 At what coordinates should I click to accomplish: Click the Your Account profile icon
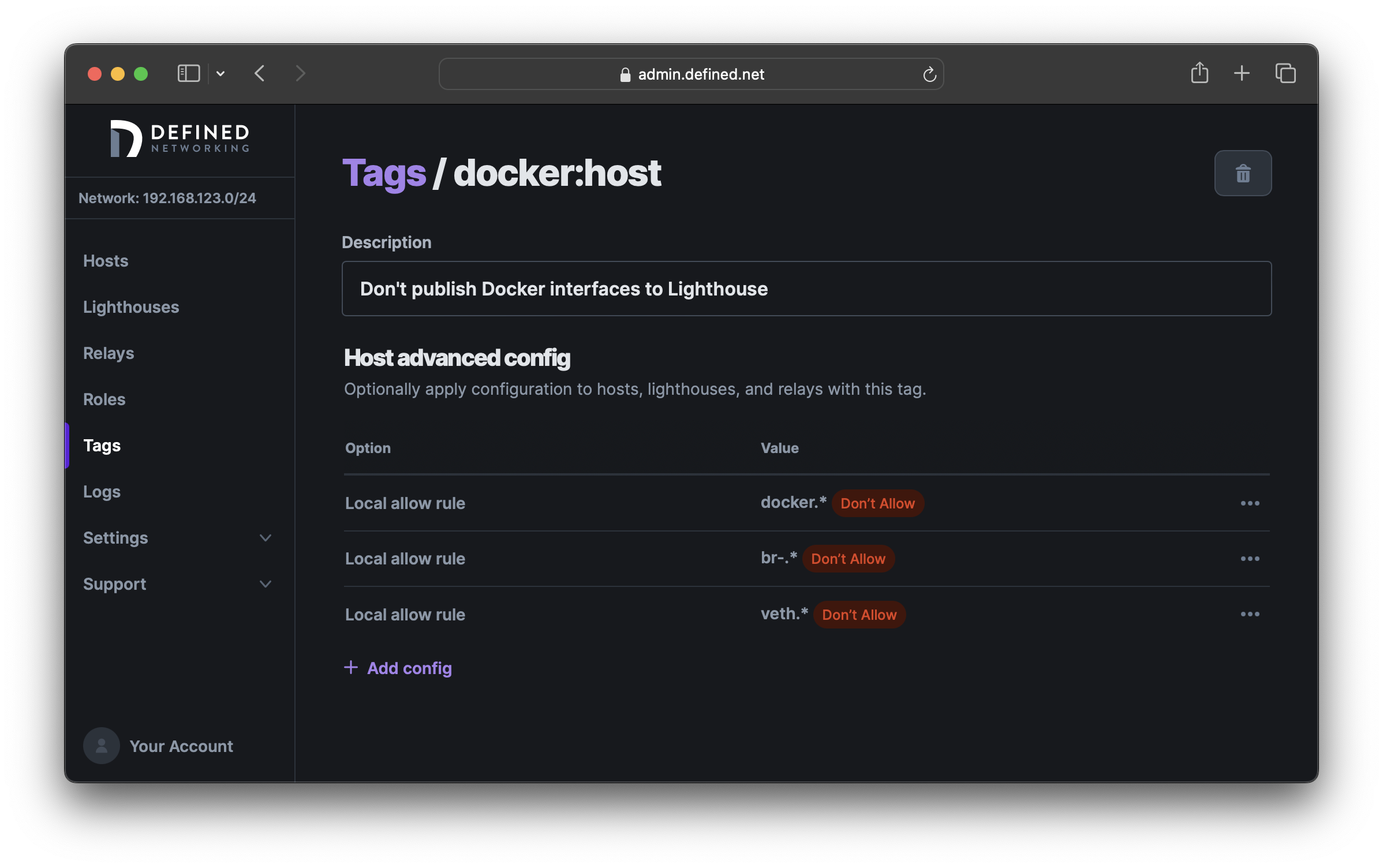coord(101,745)
